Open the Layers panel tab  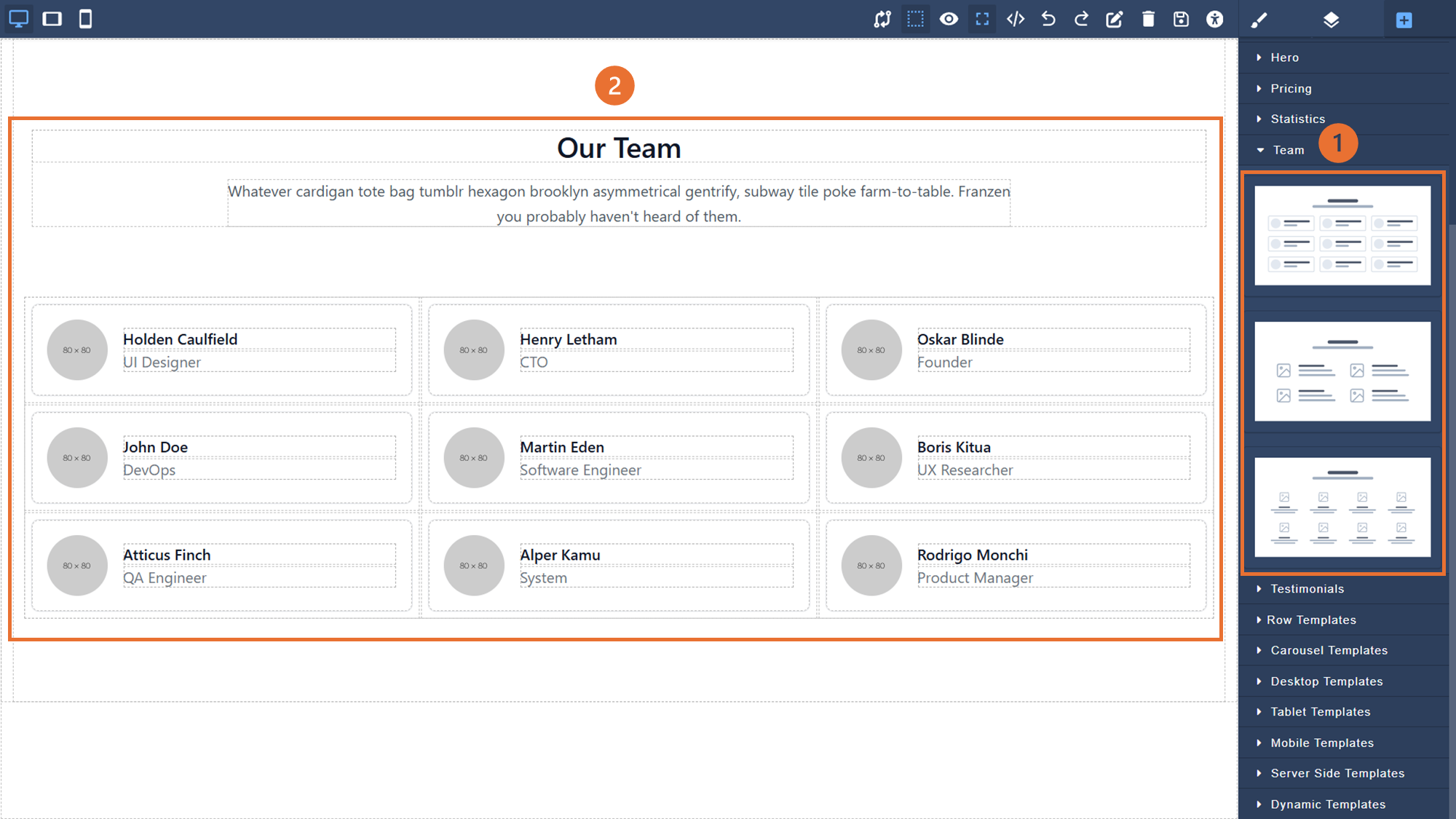(x=1331, y=20)
